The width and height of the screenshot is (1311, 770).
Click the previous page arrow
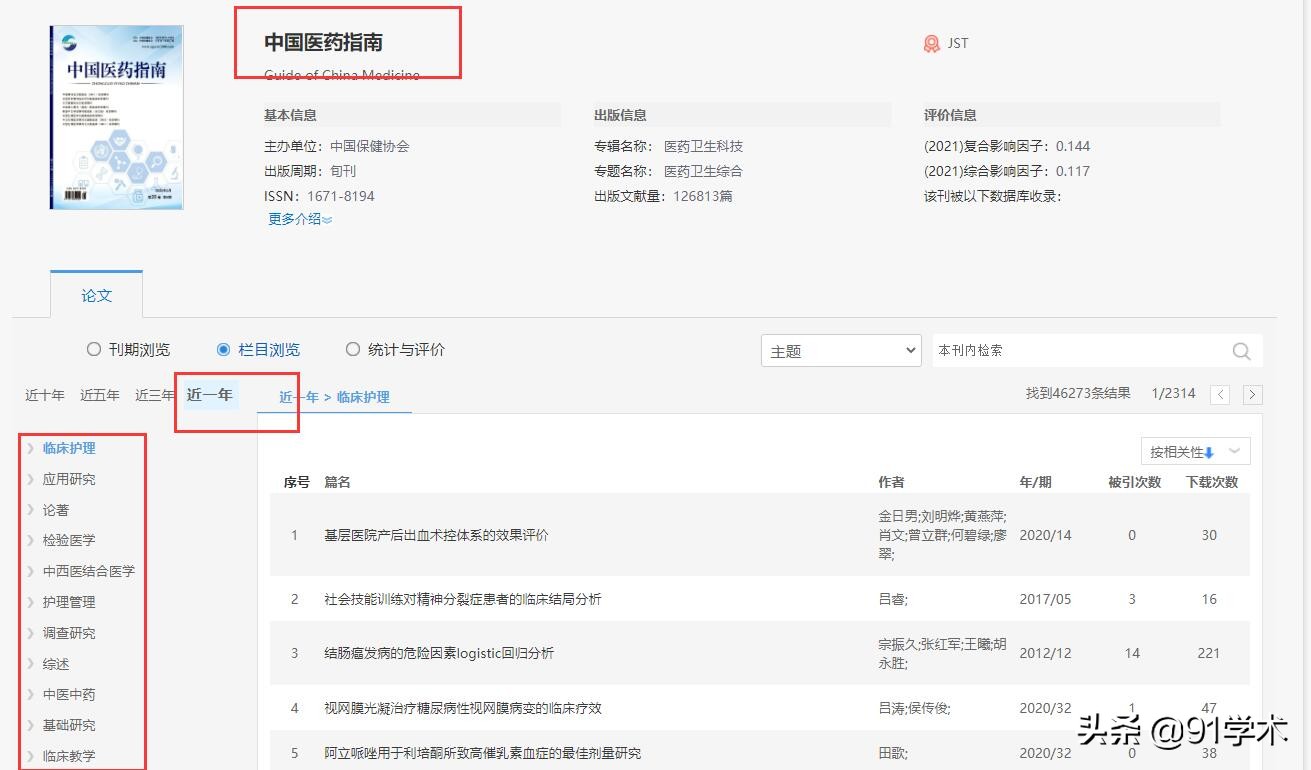pos(1220,394)
